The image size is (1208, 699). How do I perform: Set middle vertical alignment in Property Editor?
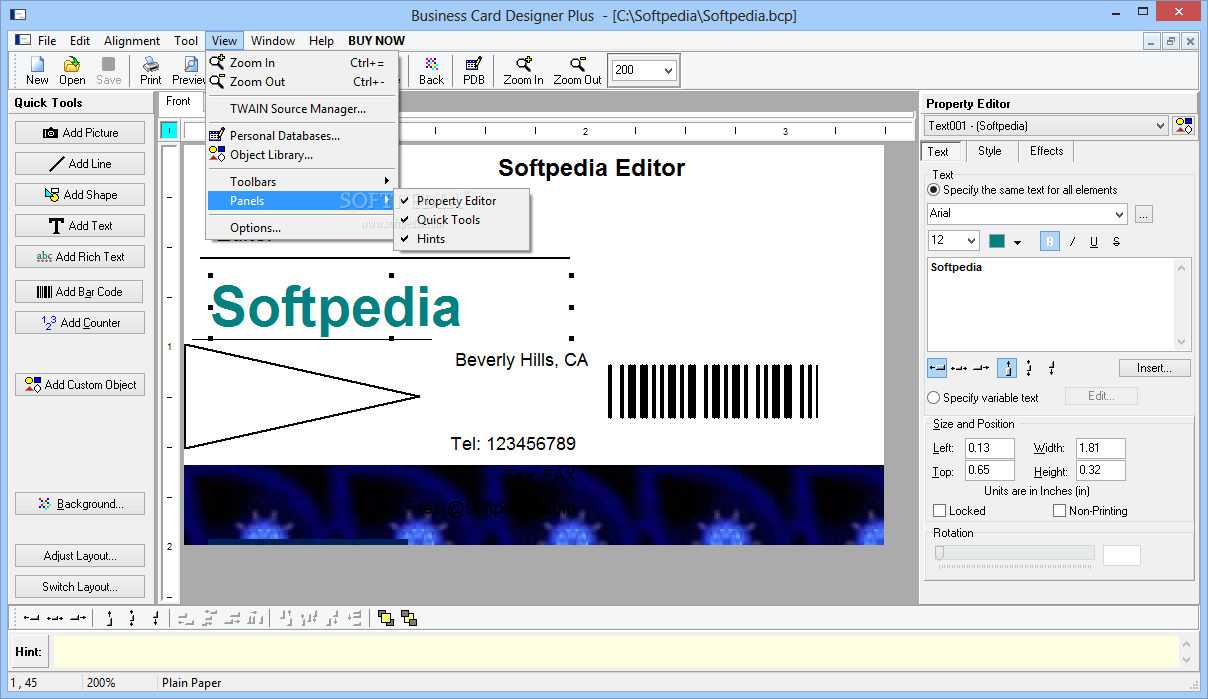(1030, 368)
